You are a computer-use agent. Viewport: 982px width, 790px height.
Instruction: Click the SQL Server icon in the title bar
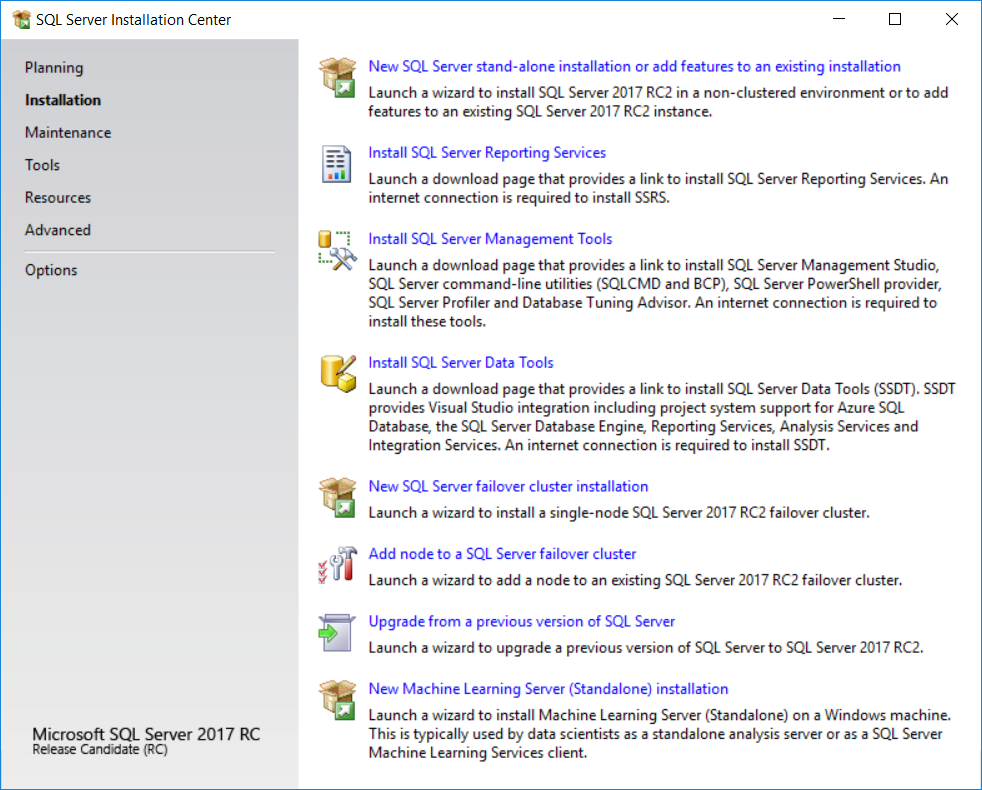click(19, 18)
